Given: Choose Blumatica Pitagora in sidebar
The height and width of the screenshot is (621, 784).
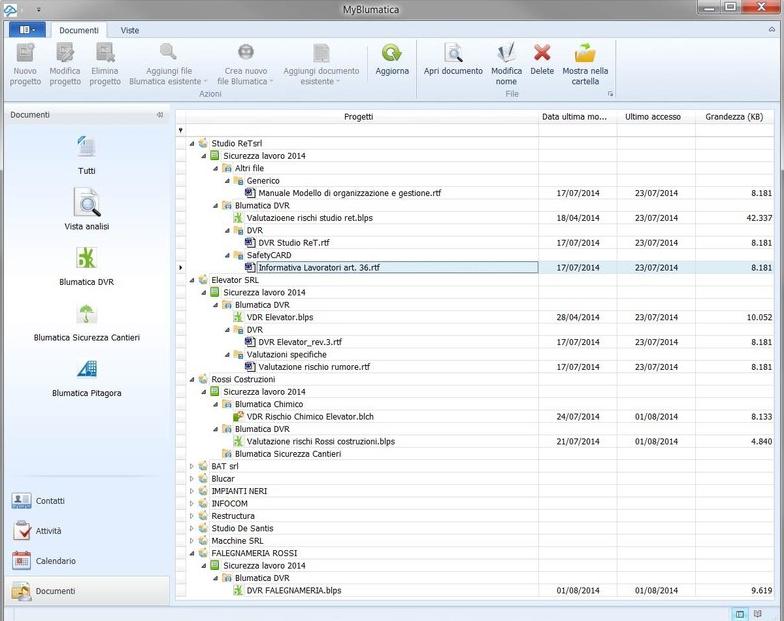Looking at the screenshot, I should tap(87, 371).
